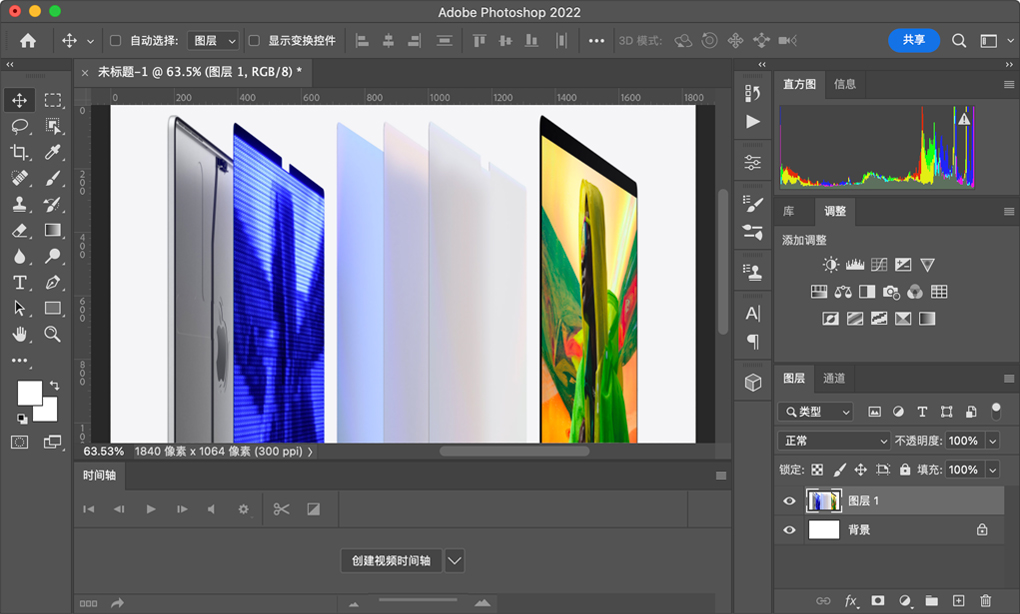Select the Lasso tool
This screenshot has height=614, width=1020.
19,126
